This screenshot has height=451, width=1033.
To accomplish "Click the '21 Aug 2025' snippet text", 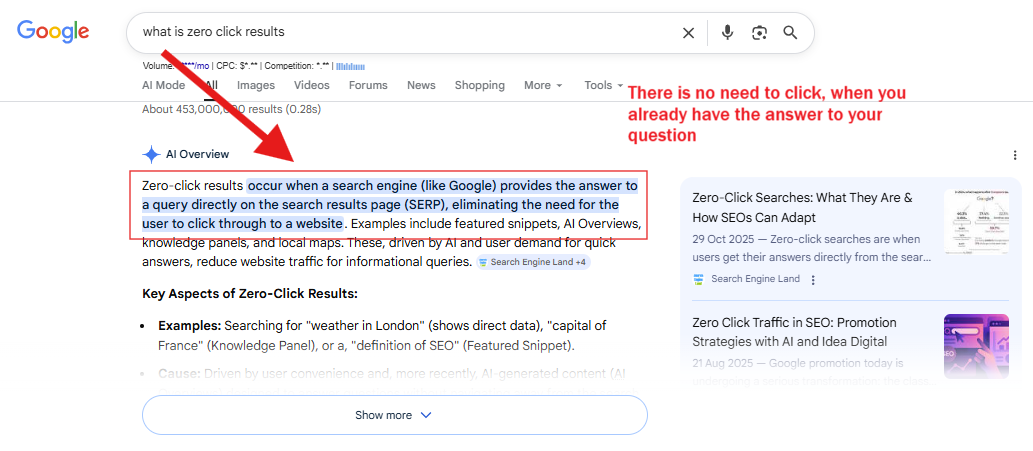I will (x=722, y=363).
